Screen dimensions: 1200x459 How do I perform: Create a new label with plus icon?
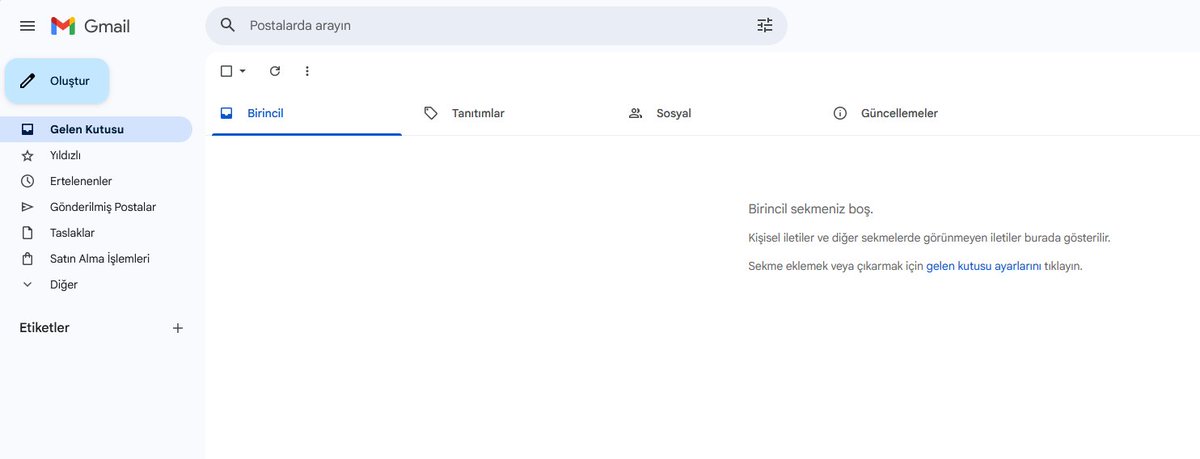[178, 328]
